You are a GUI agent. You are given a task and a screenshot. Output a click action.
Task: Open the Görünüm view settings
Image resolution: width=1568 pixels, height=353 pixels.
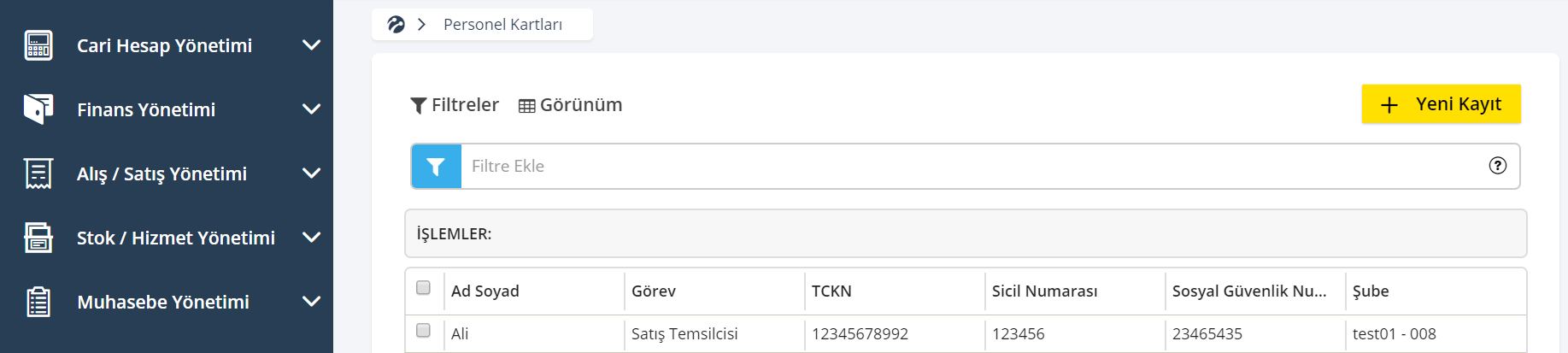click(x=571, y=105)
